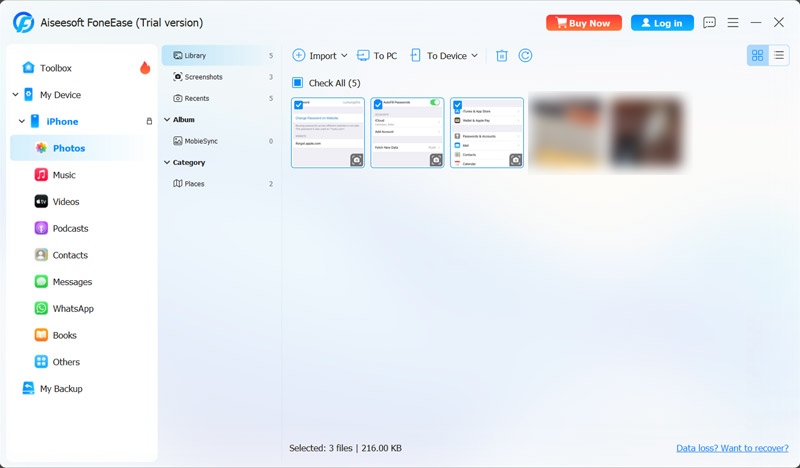Collapse the iPhone tree node
800x468 pixels.
coord(21,121)
